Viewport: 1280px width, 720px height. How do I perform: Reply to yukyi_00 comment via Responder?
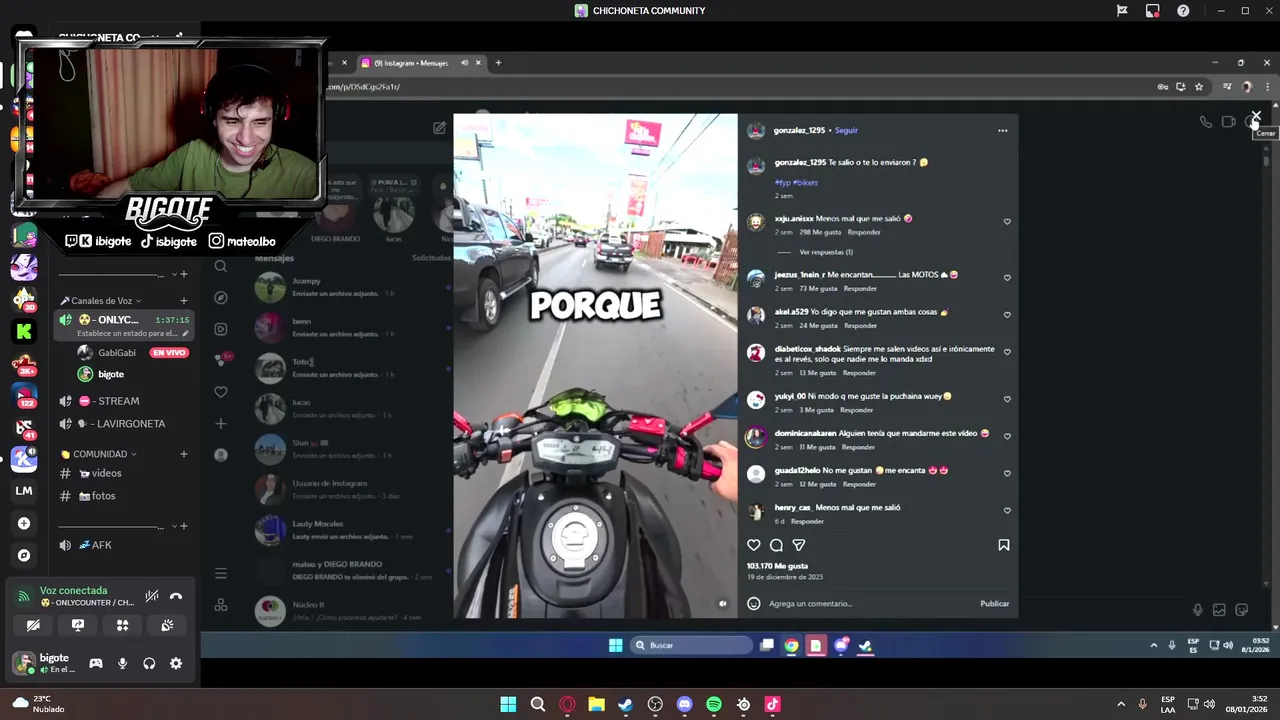[x=856, y=410]
